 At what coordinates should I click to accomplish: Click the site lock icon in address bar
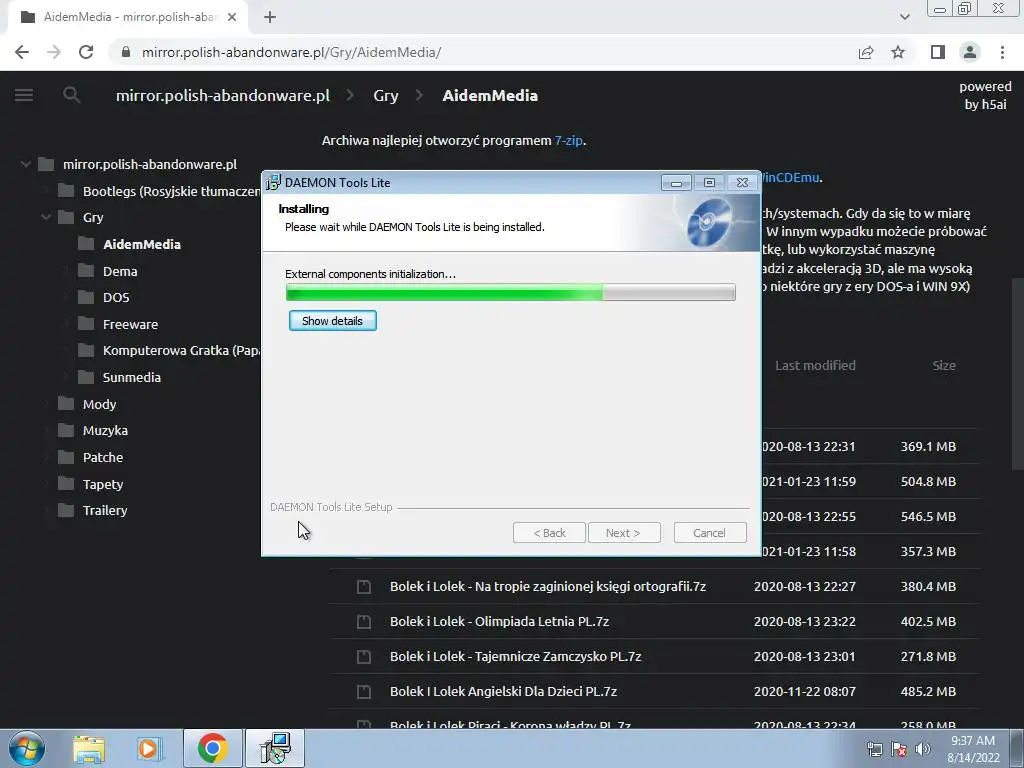126,52
